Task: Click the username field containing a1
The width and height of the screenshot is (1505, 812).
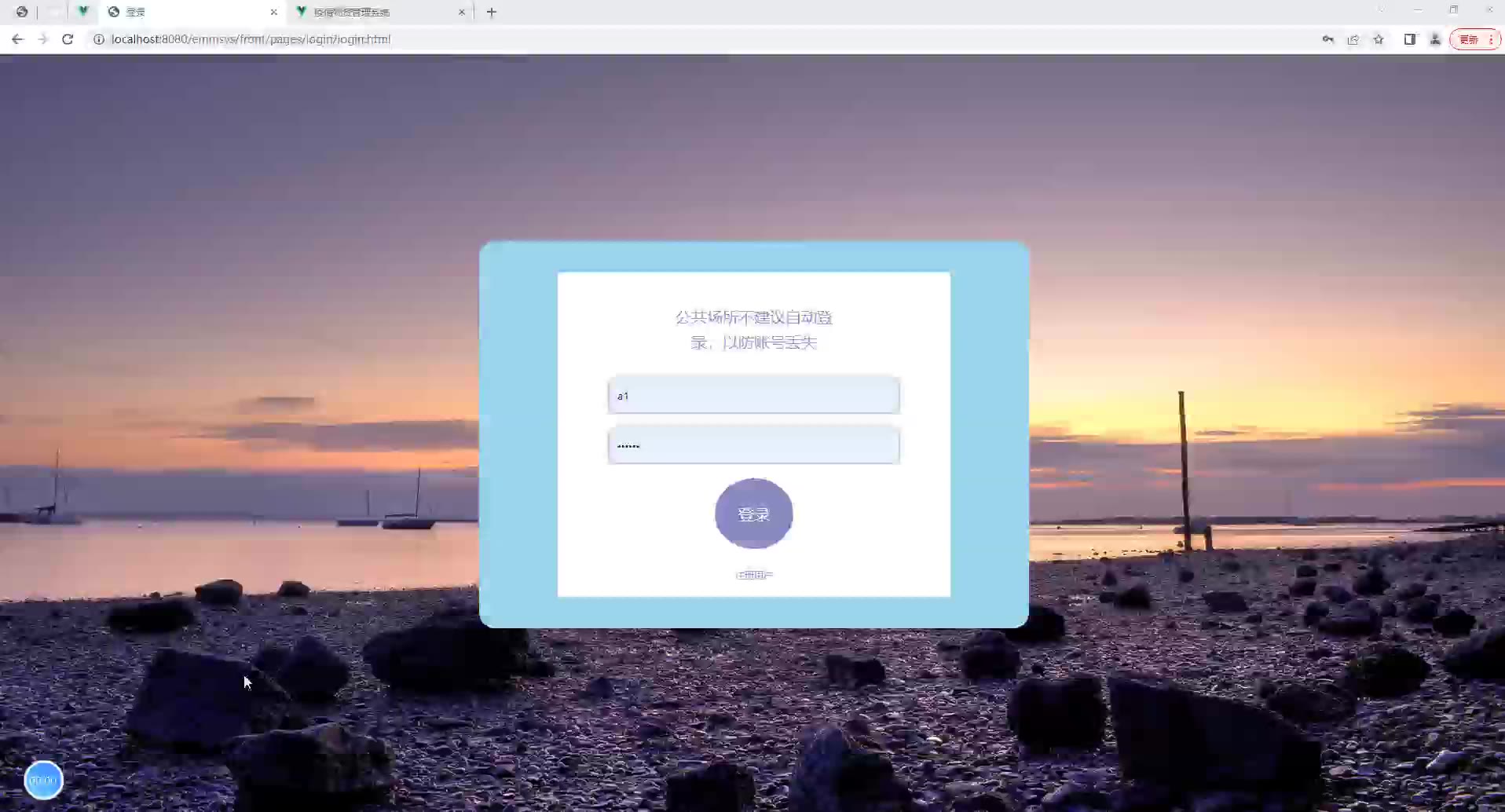Action: (x=753, y=395)
